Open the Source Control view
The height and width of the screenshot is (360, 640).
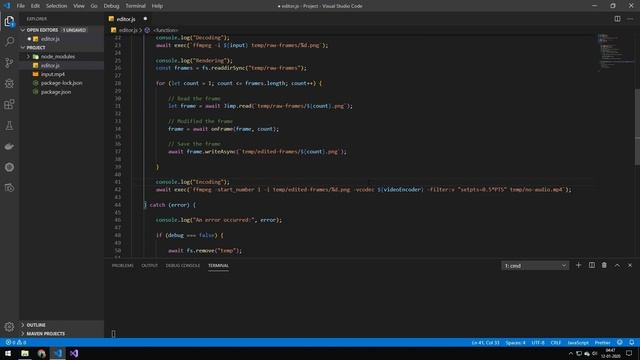click(x=9, y=62)
